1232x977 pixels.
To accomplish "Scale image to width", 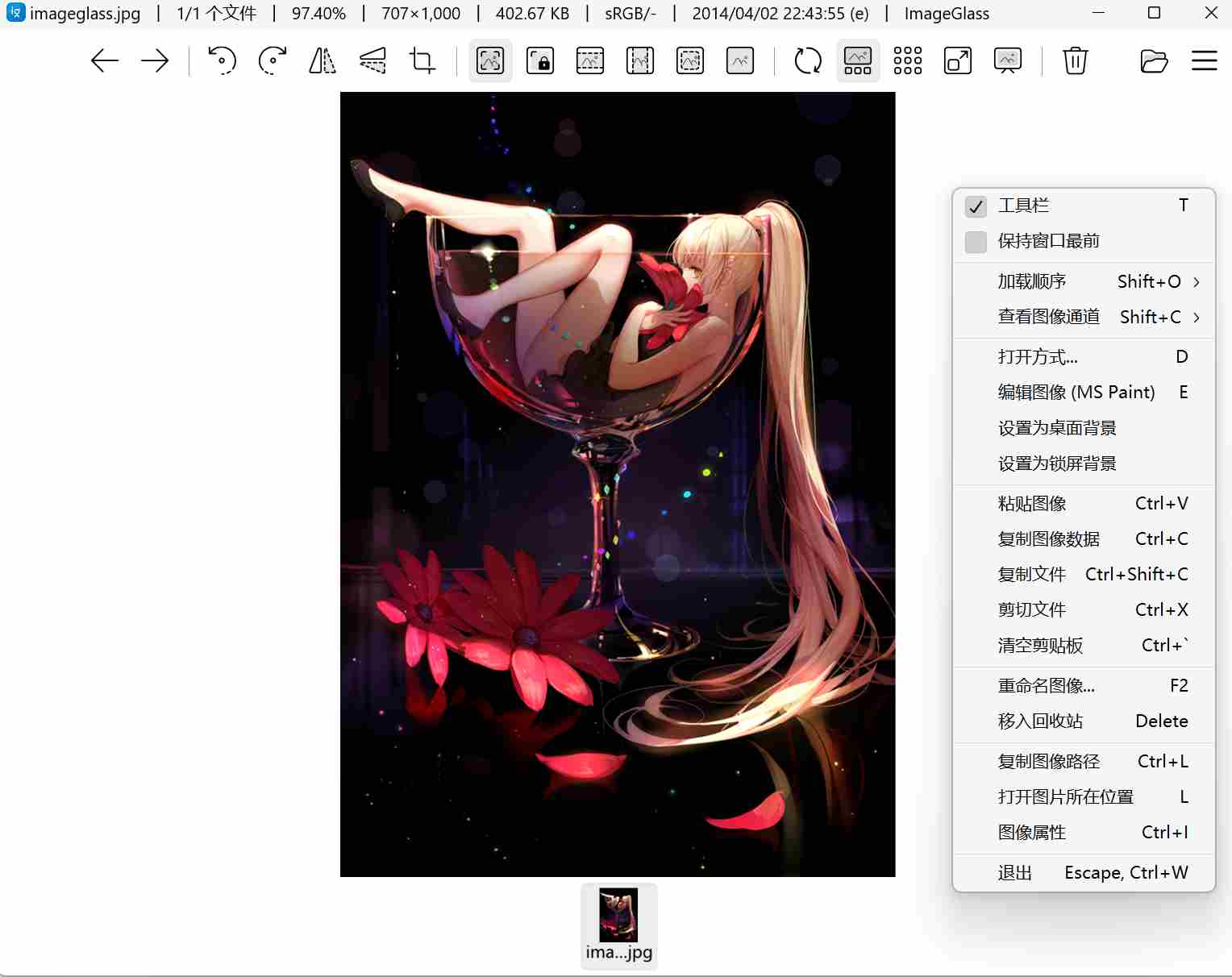I will tap(590, 60).
